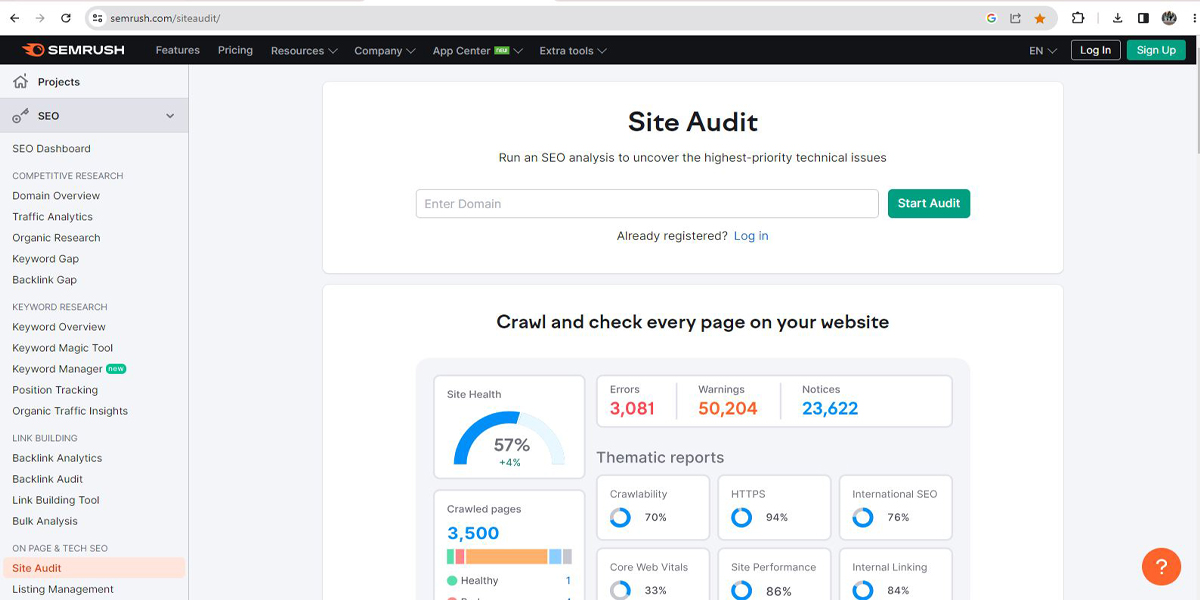The width and height of the screenshot is (1200, 600).
Task: Open Organic Research in sidebar
Action: pyautogui.click(x=56, y=238)
